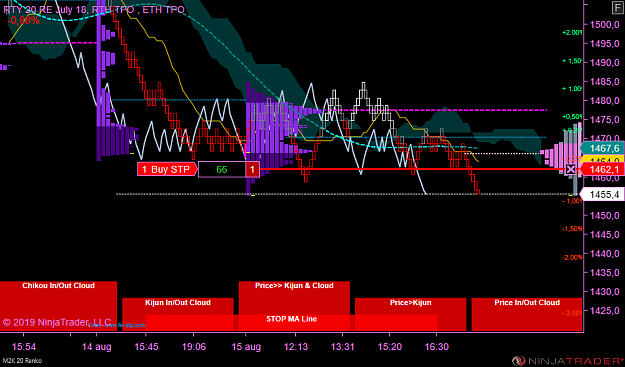Click the 1450,0 price axis label
Viewport: 625px width, 367px height.
(x=604, y=216)
